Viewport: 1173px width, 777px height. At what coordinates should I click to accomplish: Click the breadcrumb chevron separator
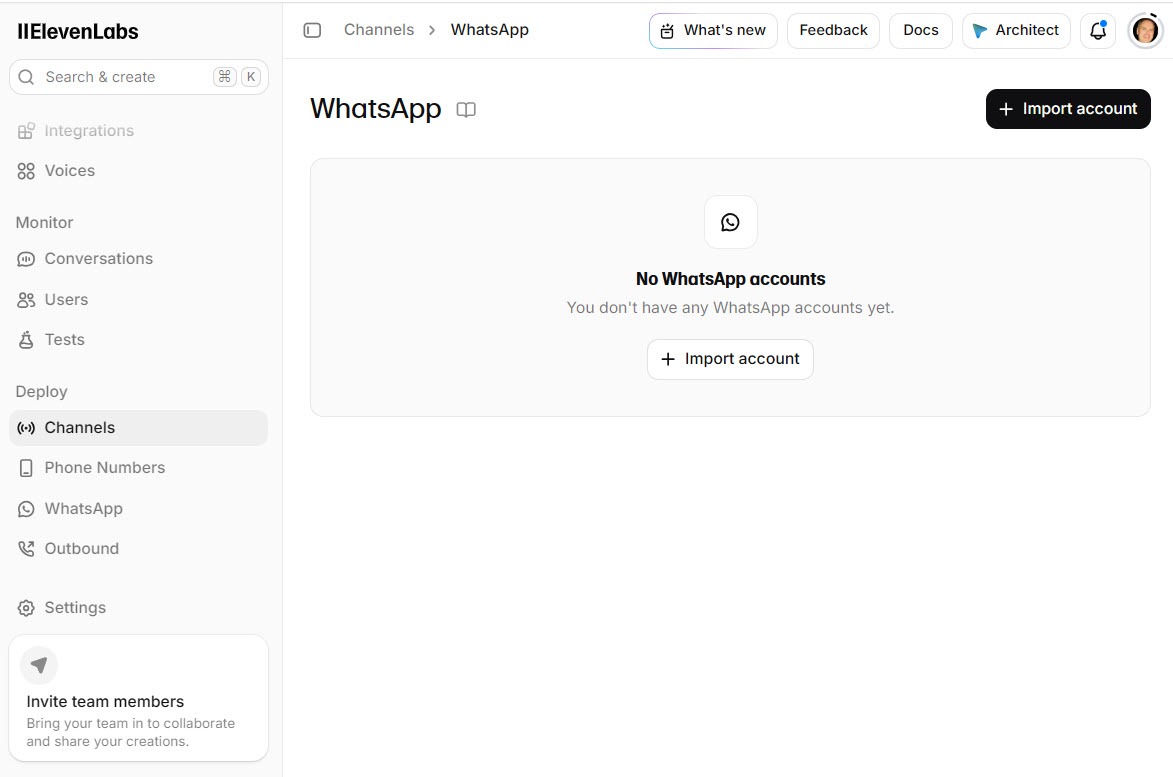(x=432, y=31)
